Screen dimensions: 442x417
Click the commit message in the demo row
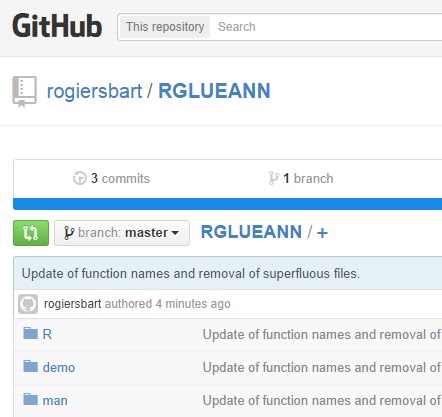coord(322,367)
